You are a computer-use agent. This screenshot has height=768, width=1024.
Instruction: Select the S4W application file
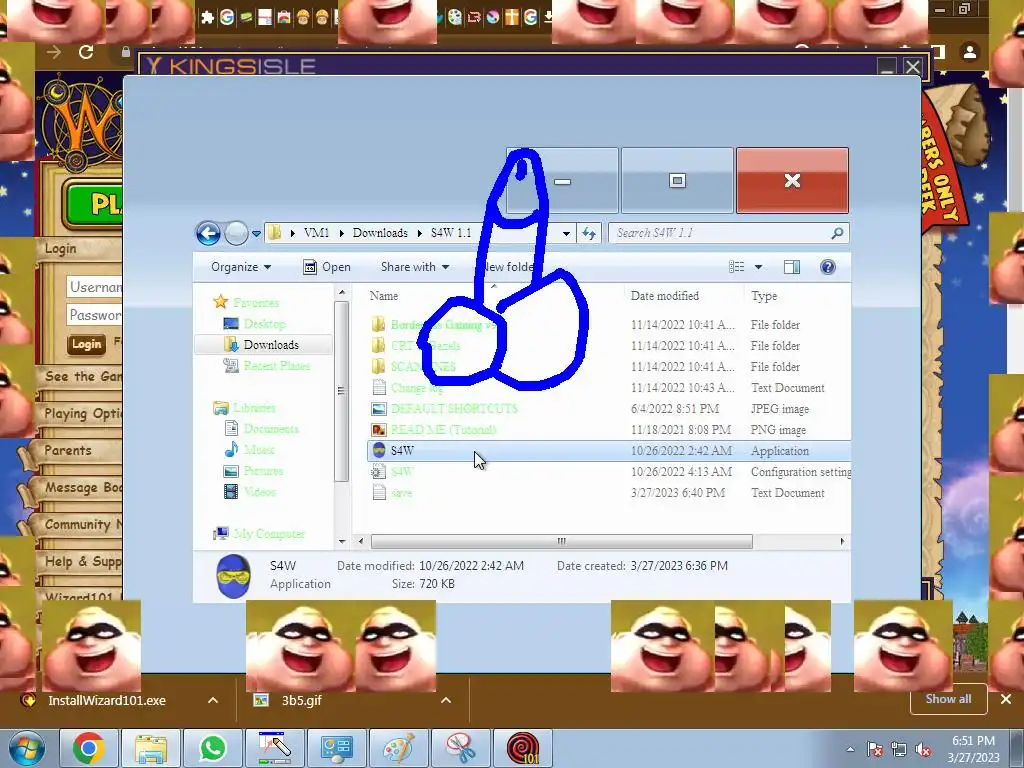click(x=609, y=451)
